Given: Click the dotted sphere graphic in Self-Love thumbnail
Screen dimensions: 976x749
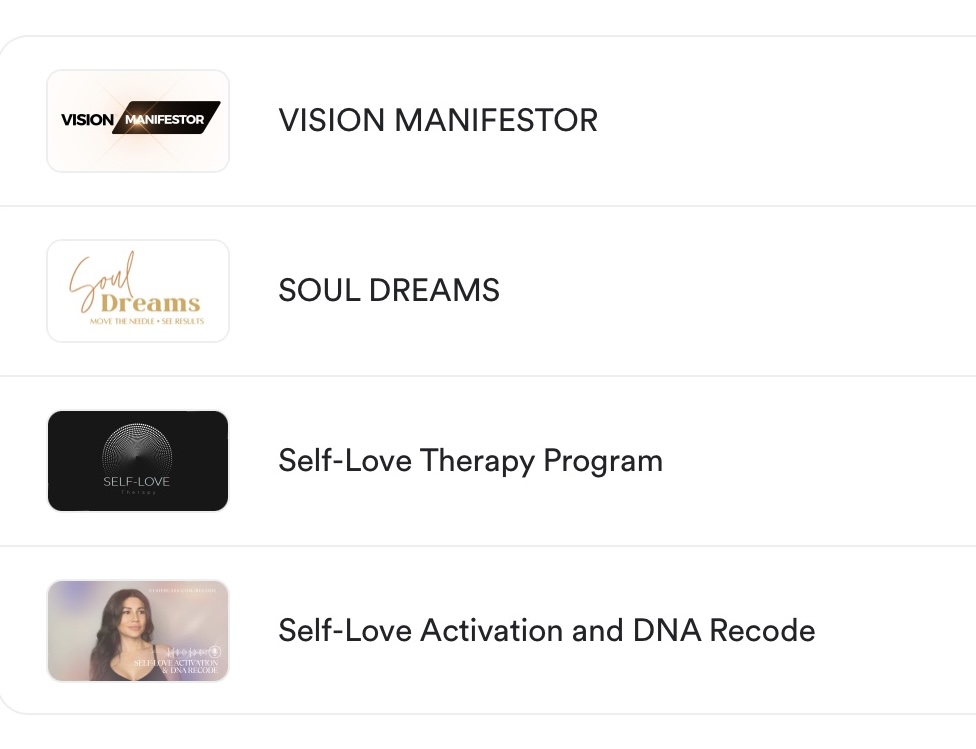Looking at the screenshot, I should (x=138, y=450).
